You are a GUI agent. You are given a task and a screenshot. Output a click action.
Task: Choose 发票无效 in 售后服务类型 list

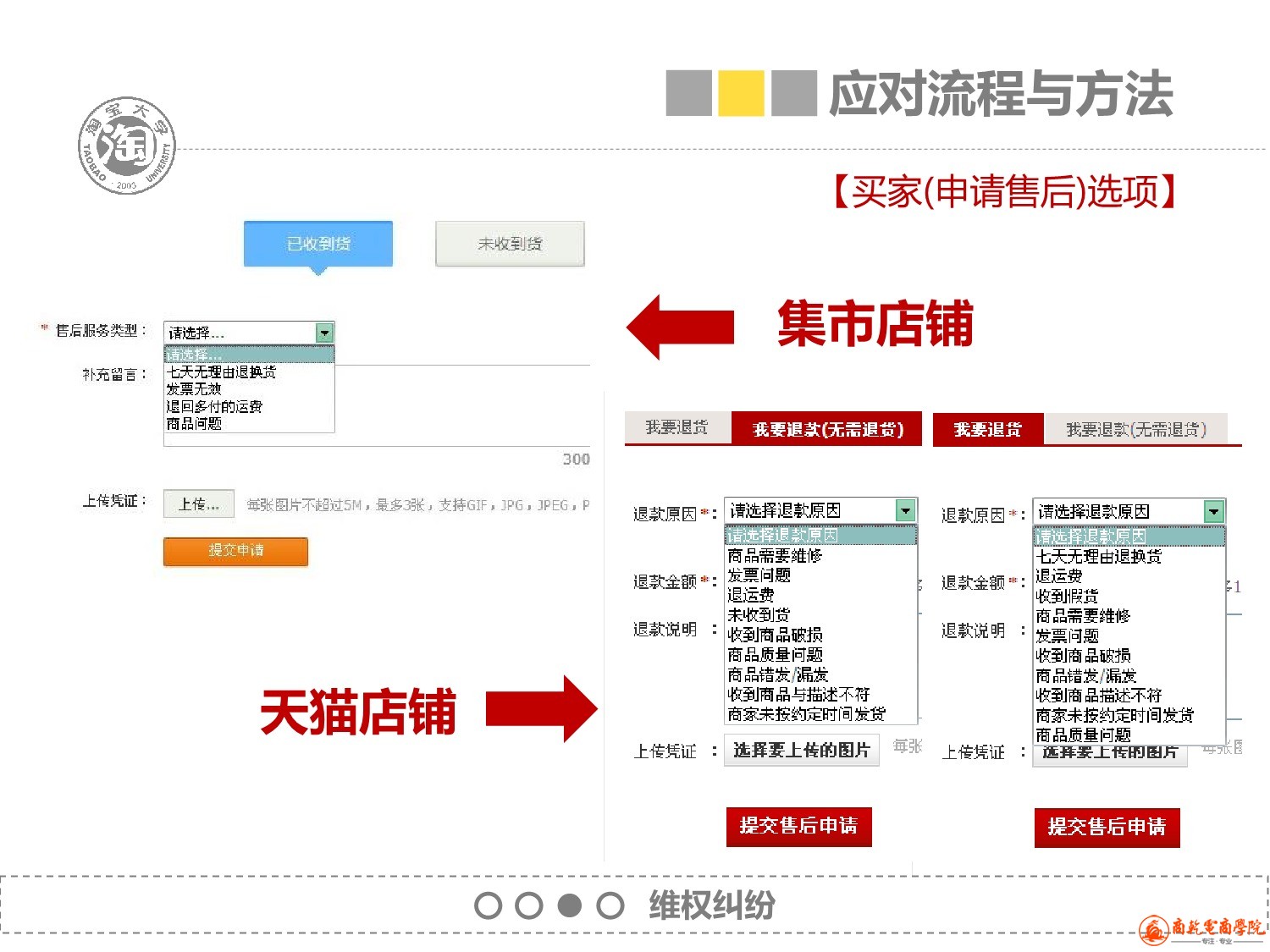[249, 388]
